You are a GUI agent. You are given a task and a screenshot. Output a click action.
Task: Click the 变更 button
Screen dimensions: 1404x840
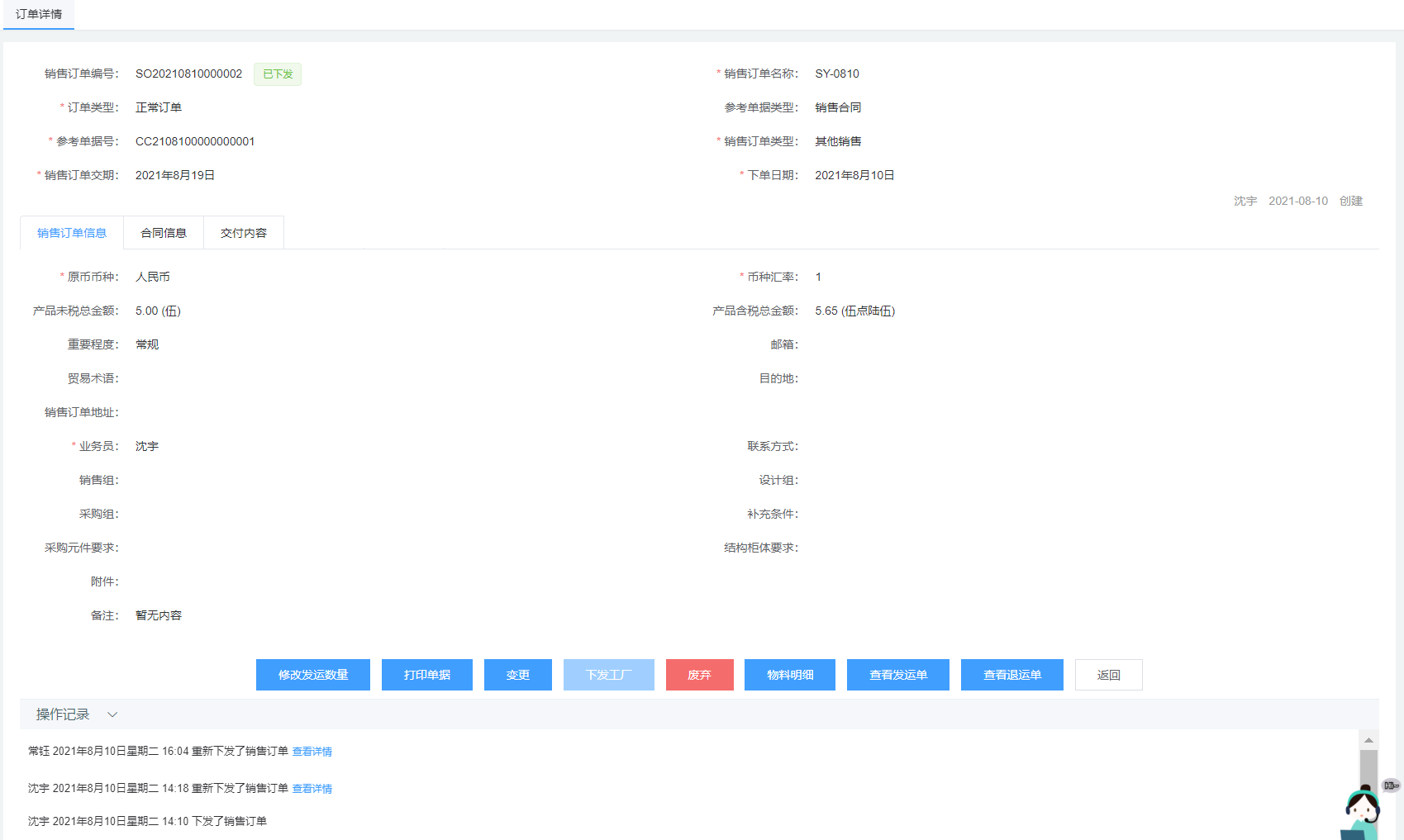(518, 675)
